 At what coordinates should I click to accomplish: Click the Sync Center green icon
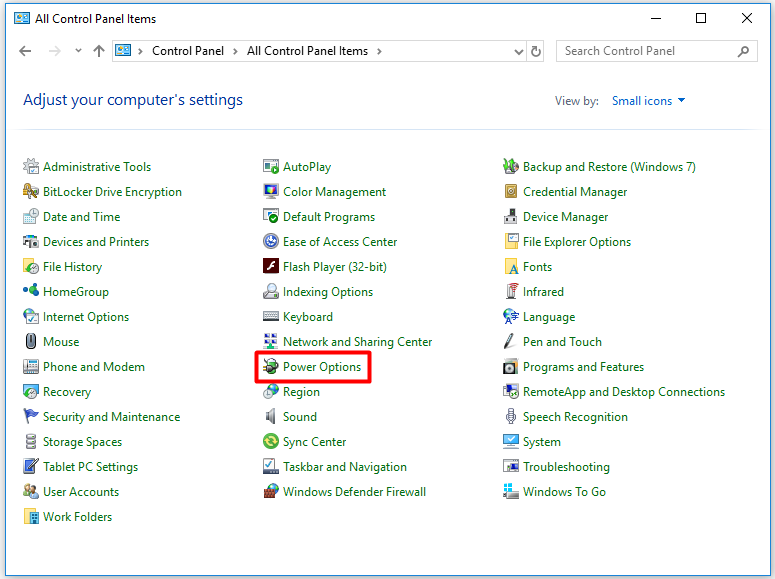pos(271,442)
